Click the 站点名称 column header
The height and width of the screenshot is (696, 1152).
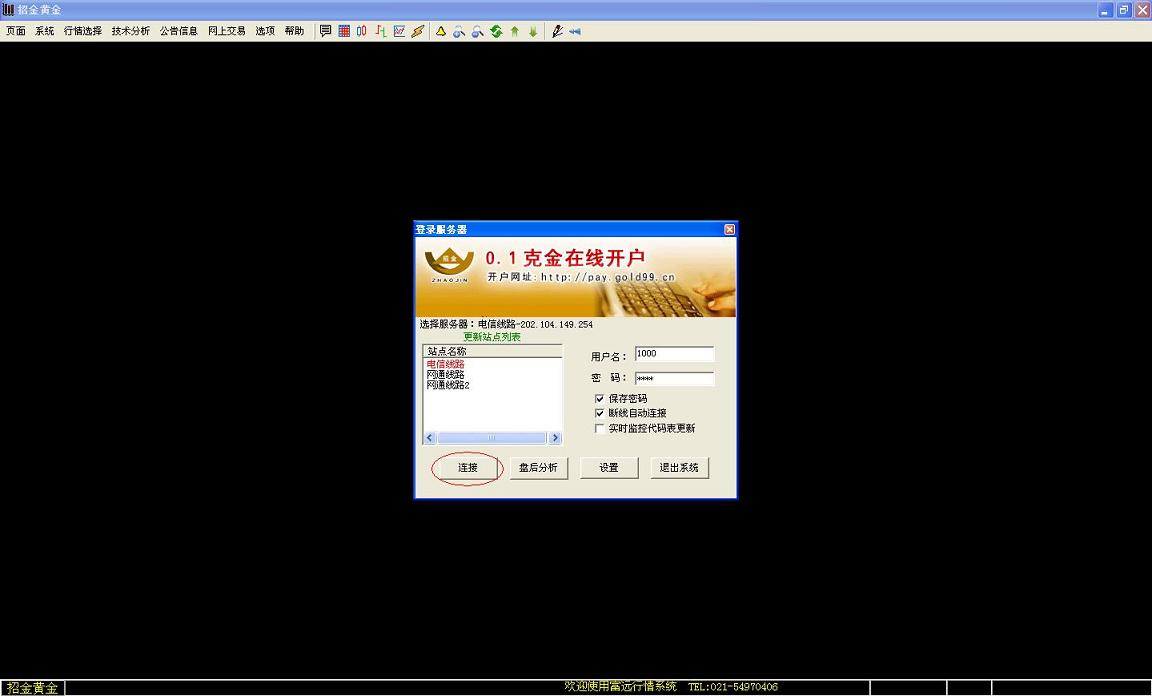pos(492,351)
